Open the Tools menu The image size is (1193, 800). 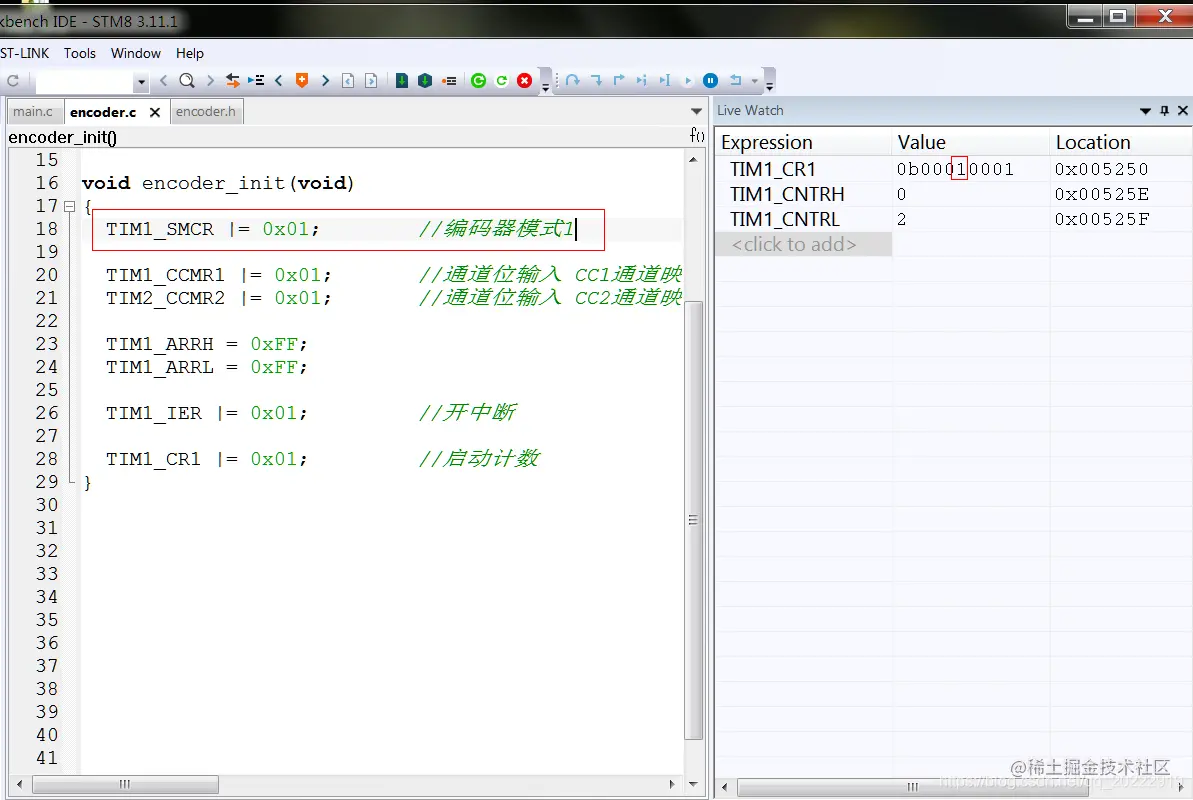coord(80,53)
